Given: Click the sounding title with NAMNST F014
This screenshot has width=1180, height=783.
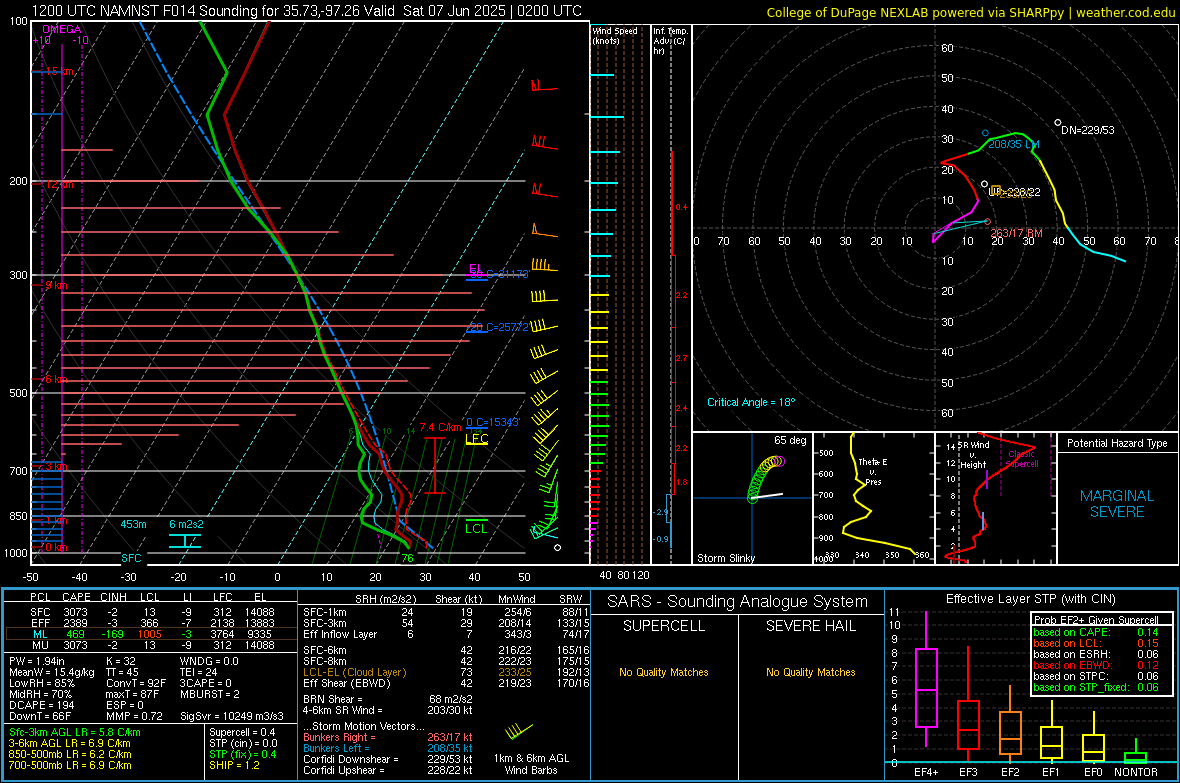Looking at the screenshot, I should 307,11.
